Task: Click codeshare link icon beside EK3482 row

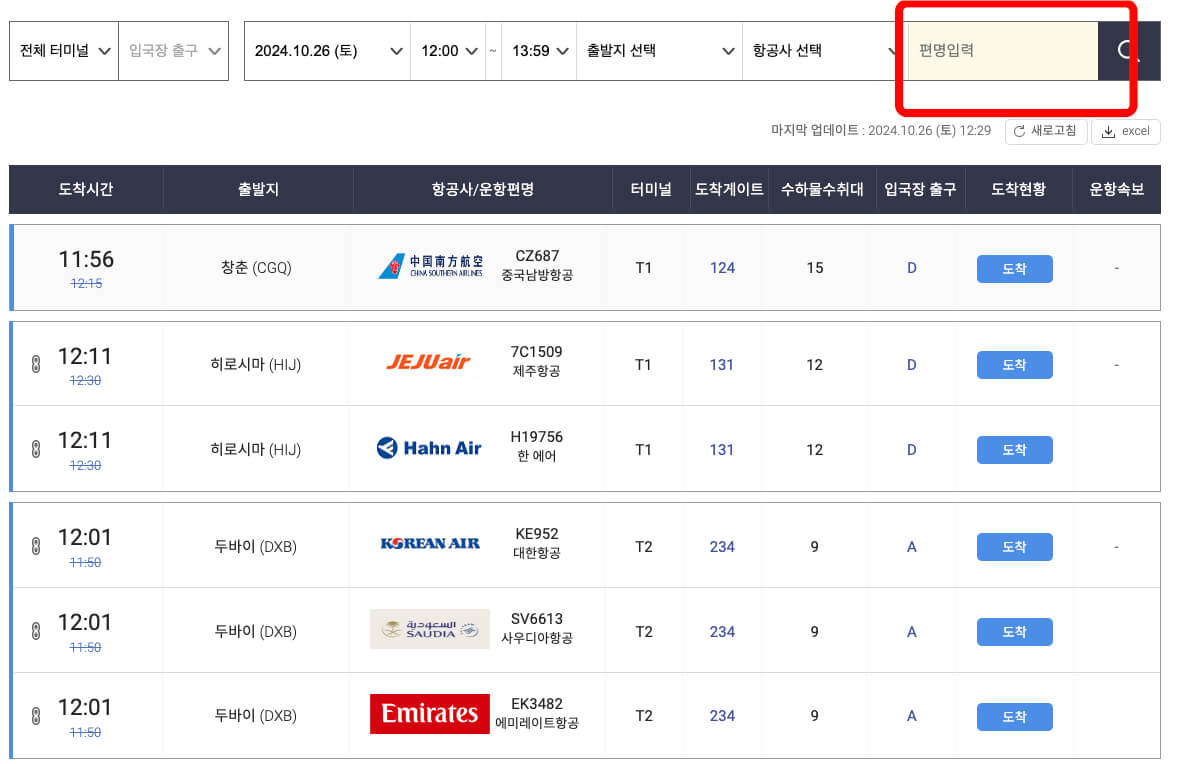Action: tap(35, 716)
